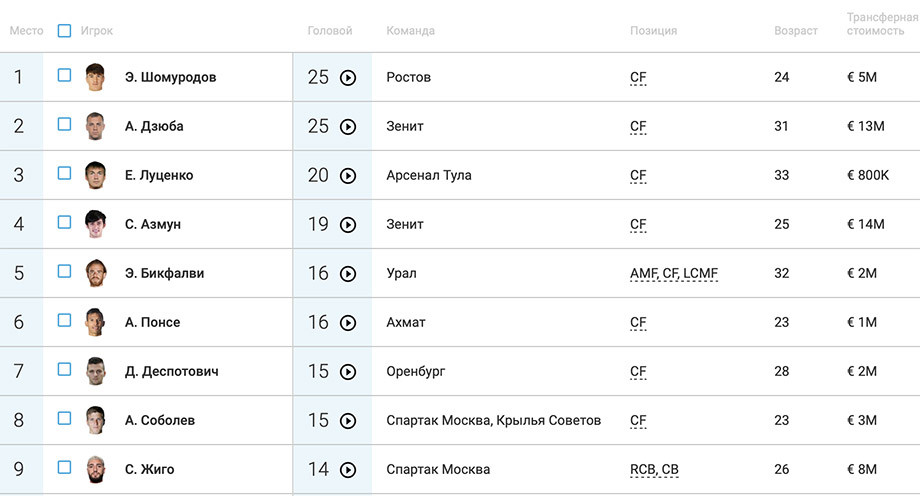Check the box for Э. Шомуродов
Screen dimensions: 920x496
pyautogui.click(x=65, y=75)
